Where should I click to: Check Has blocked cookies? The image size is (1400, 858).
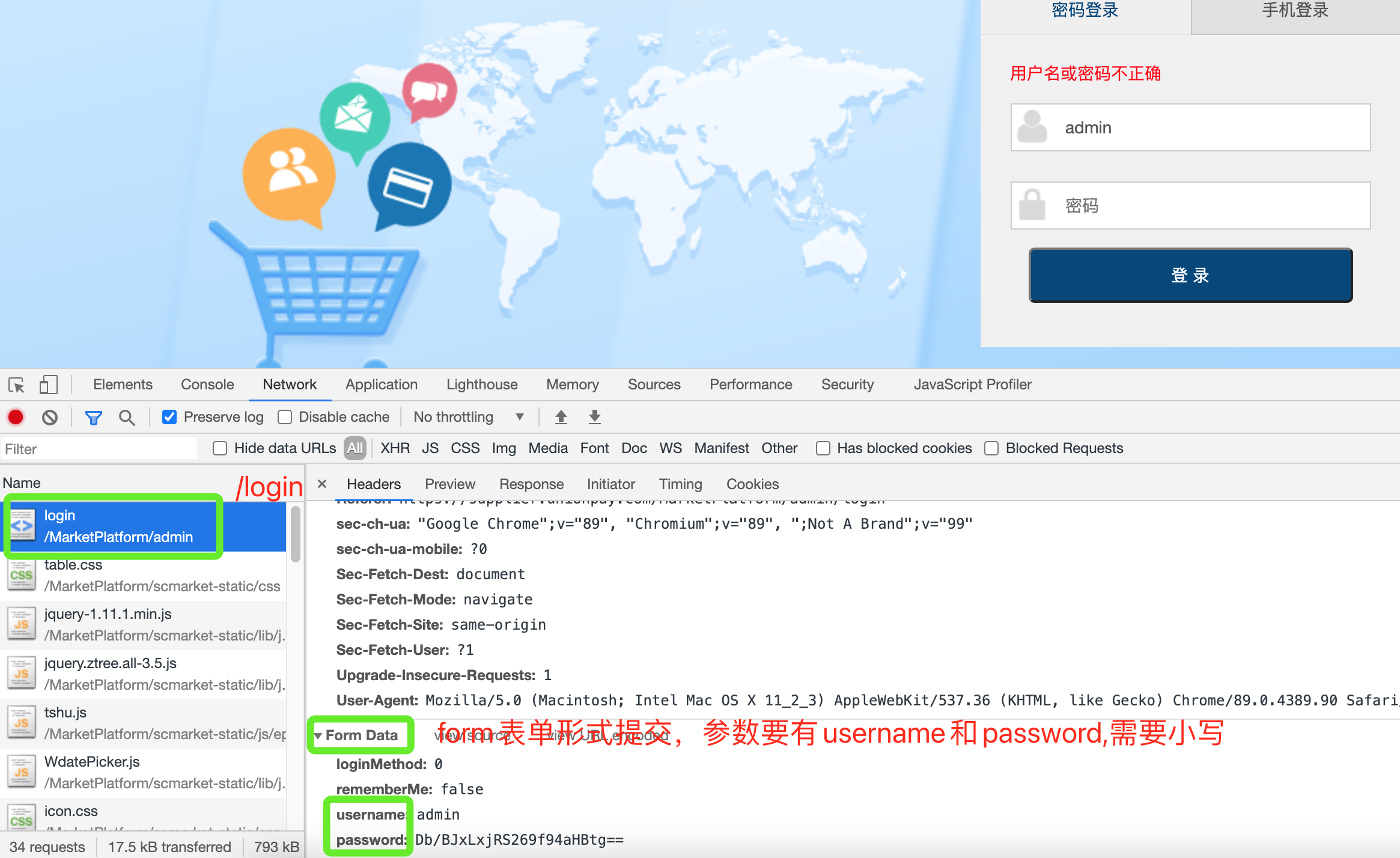point(823,448)
